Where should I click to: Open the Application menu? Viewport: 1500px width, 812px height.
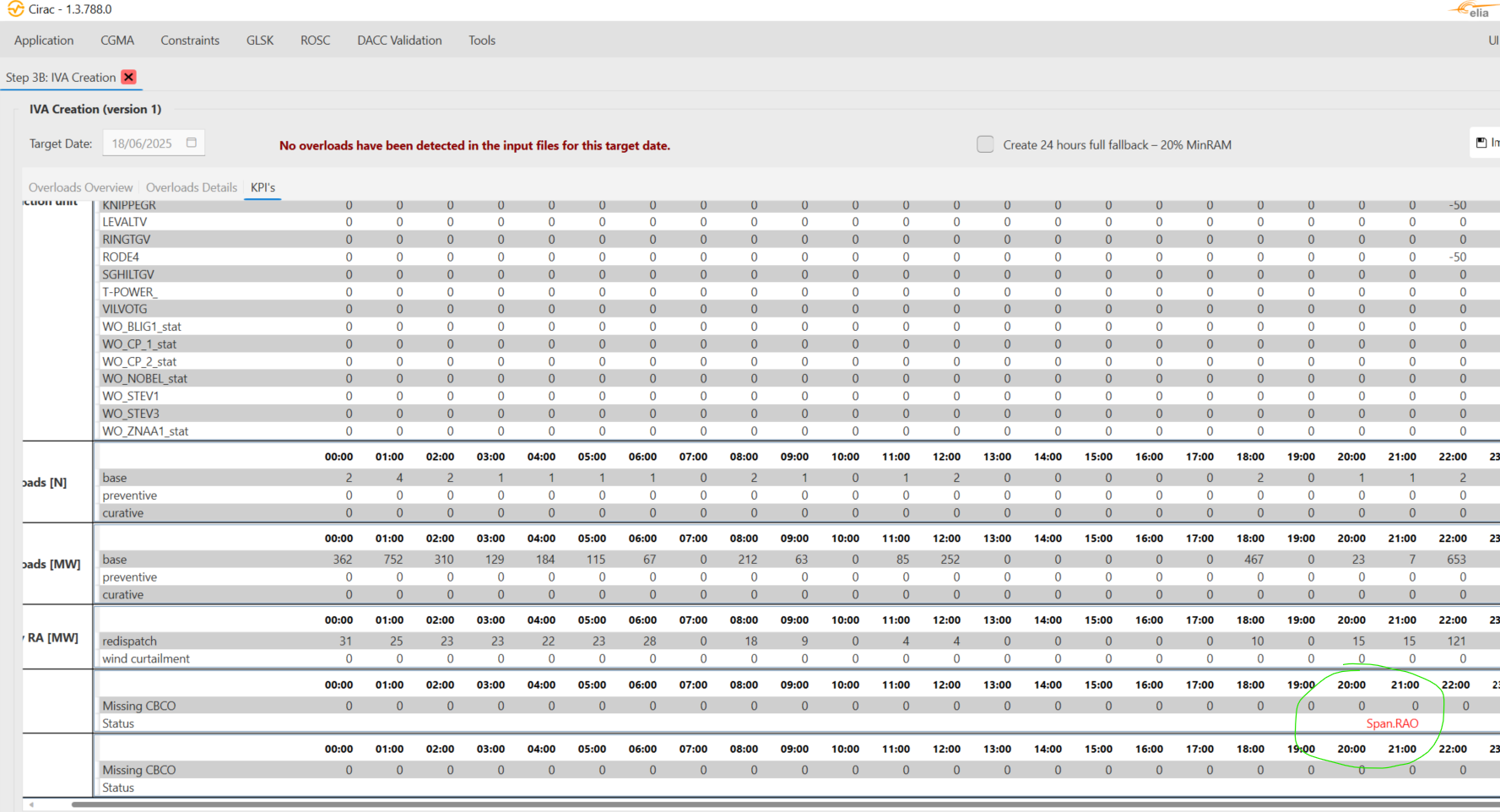click(44, 41)
